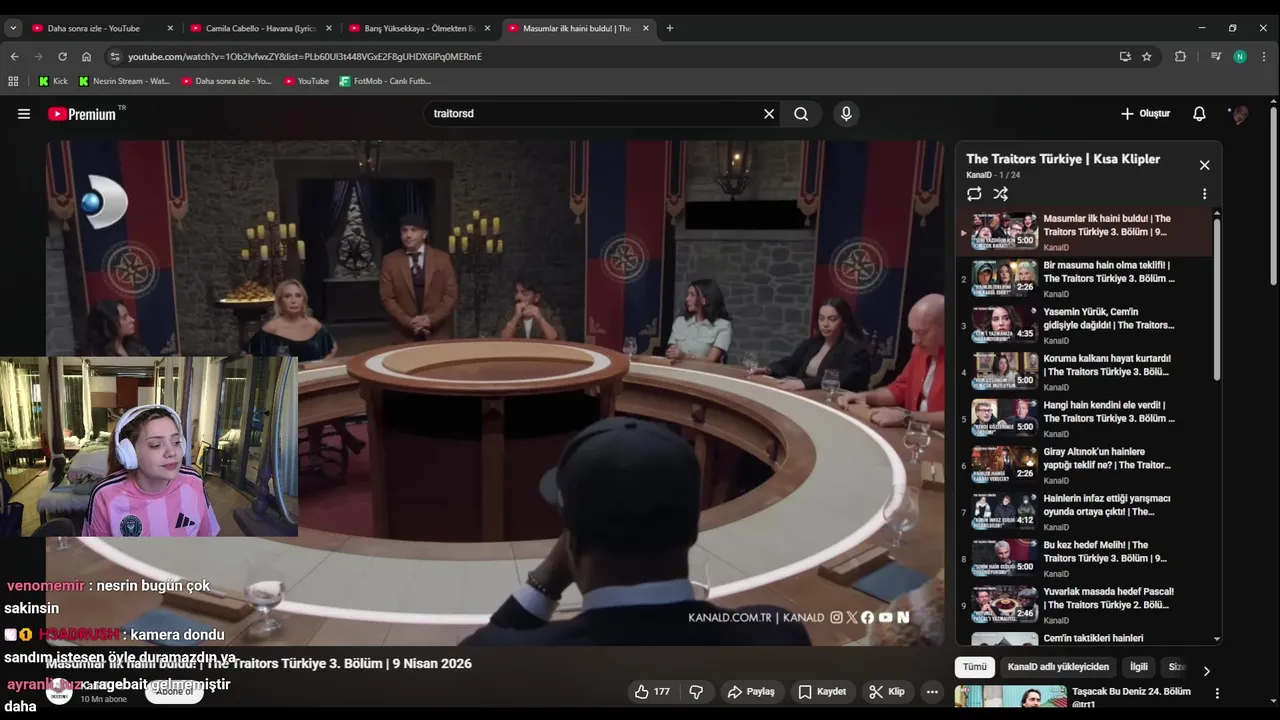Screen dimensions: 1280x720
Task: Open the YouTube guide hamburger menu
Action: [x=24, y=114]
